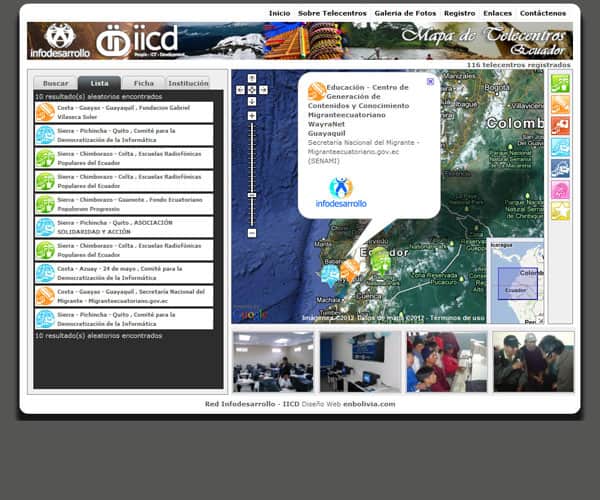Switch to the Lista tab
Image resolution: width=600 pixels, height=500 pixels.
(x=99, y=83)
